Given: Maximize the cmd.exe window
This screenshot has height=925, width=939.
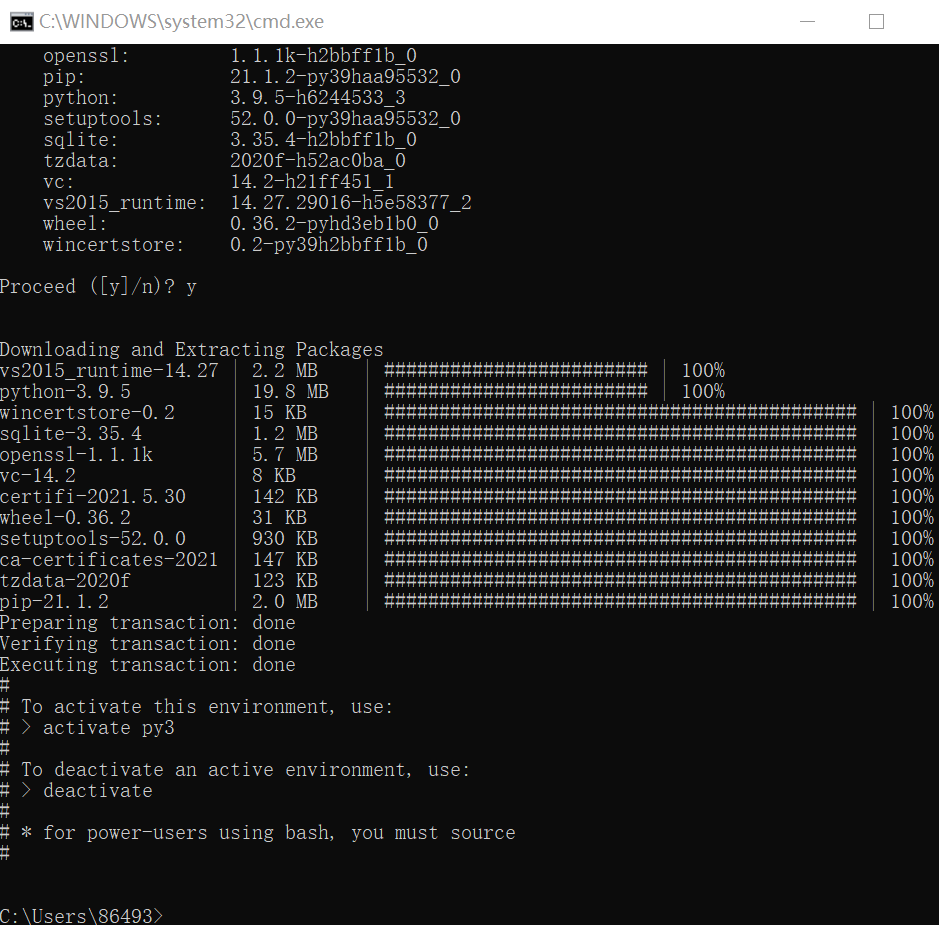Looking at the screenshot, I should pos(876,22).
